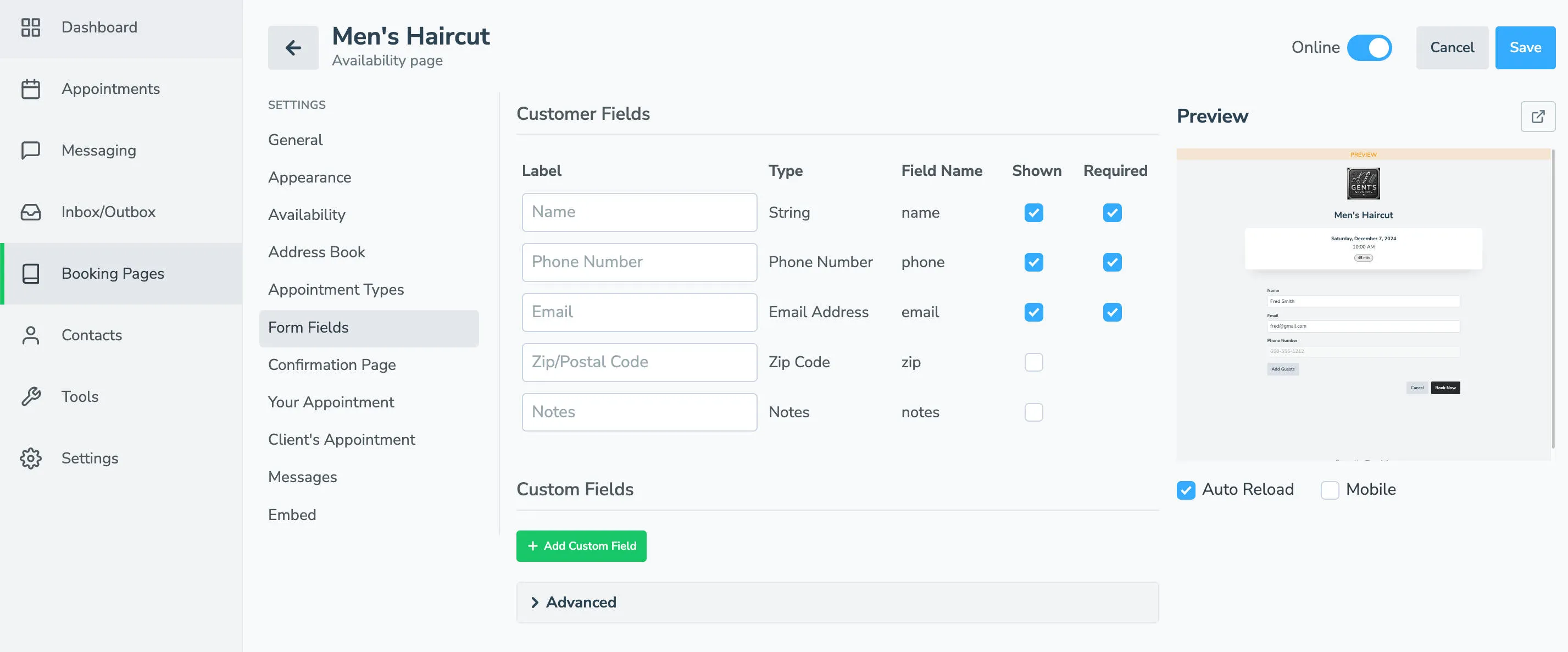The height and width of the screenshot is (652, 1568).
Task: Open Messaging from the sidebar
Action: (98, 151)
